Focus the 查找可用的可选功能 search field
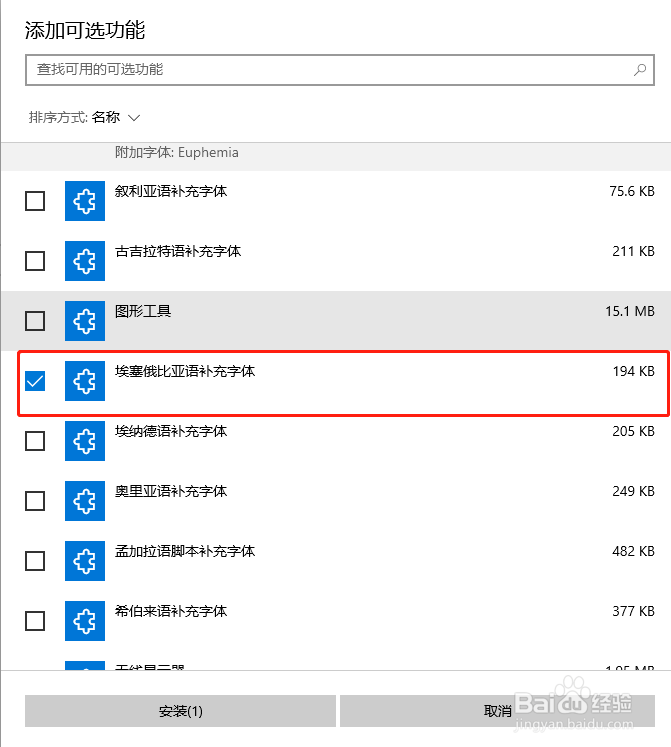Screen dimensions: 671x747 click(340, 70)
